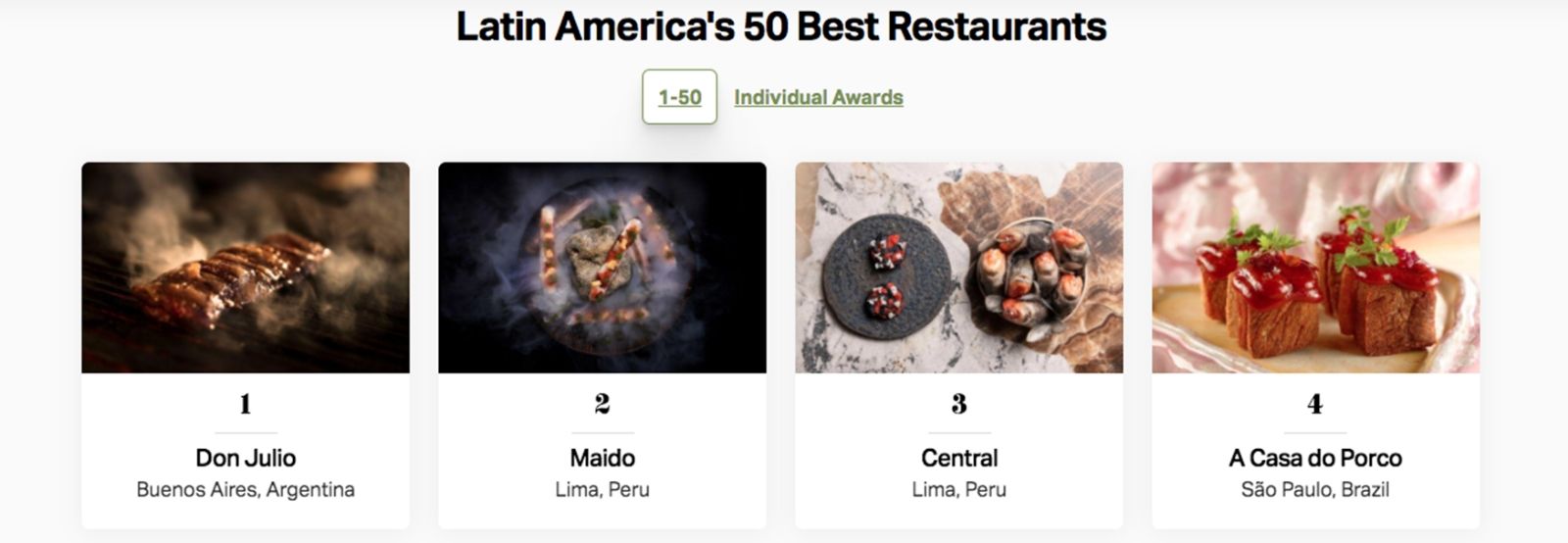The image size is (1568, 543).
Task: Open the Don Julio grilled meat photo
Action: point(245,268)
